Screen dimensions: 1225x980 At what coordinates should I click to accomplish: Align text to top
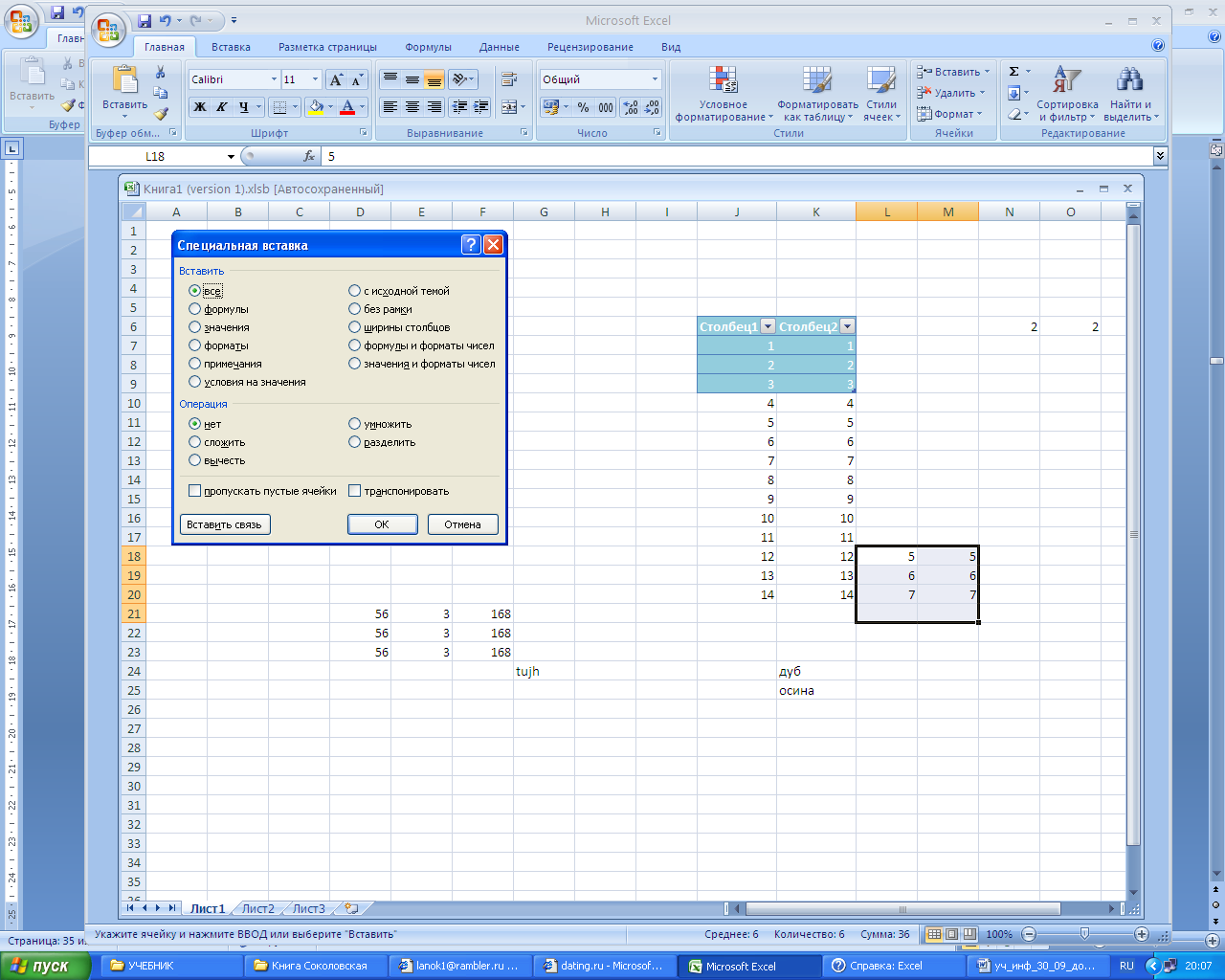click(x=390, y=79)
